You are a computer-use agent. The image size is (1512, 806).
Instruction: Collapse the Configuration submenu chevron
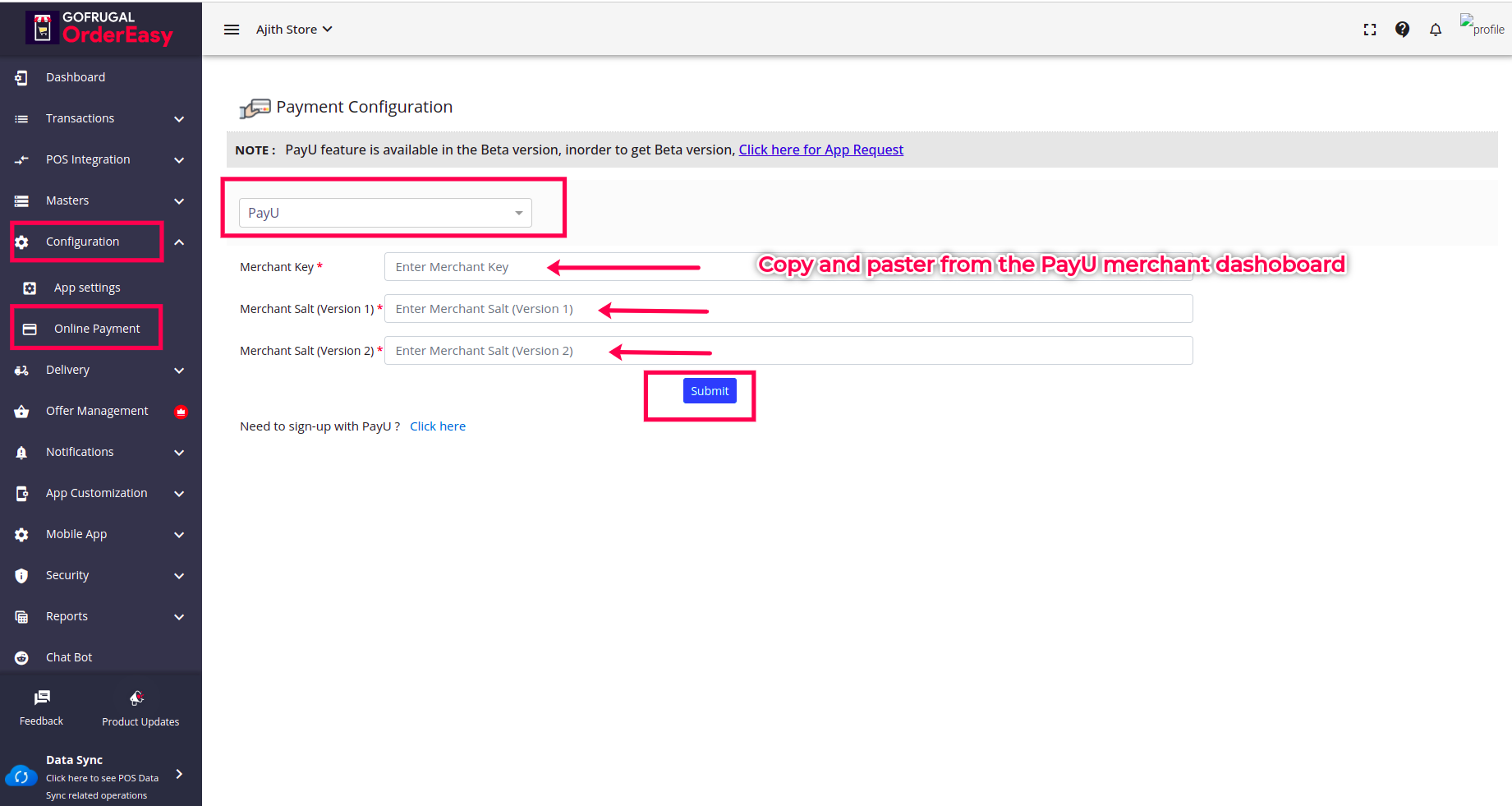point(179,242)
